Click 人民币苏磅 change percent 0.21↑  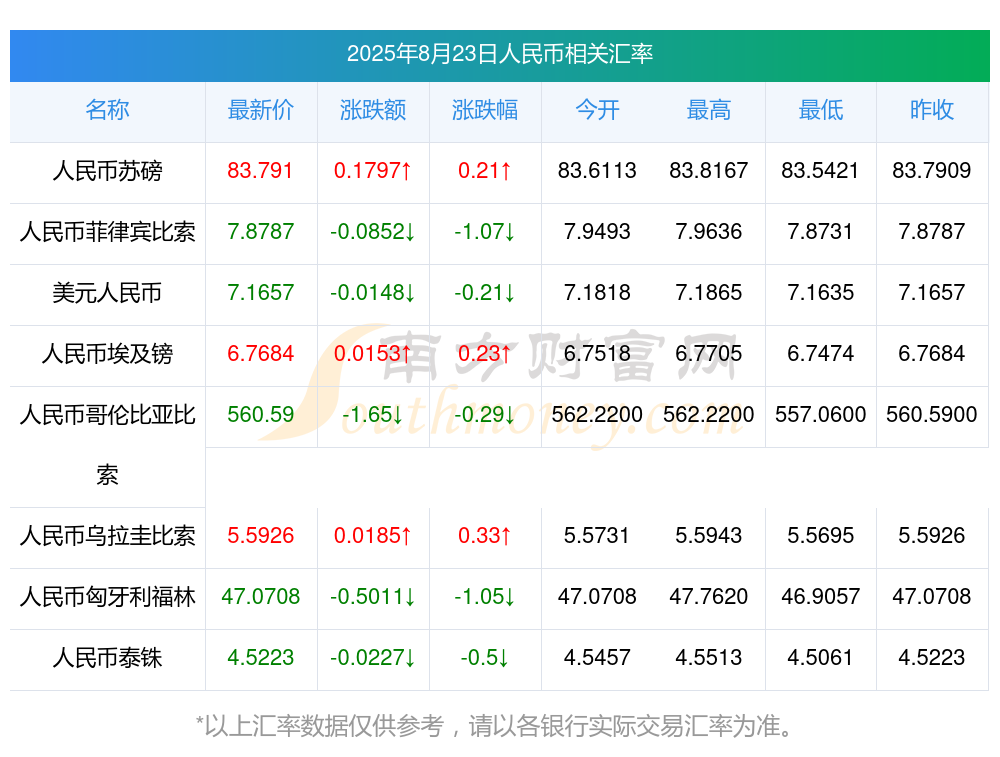485,170
